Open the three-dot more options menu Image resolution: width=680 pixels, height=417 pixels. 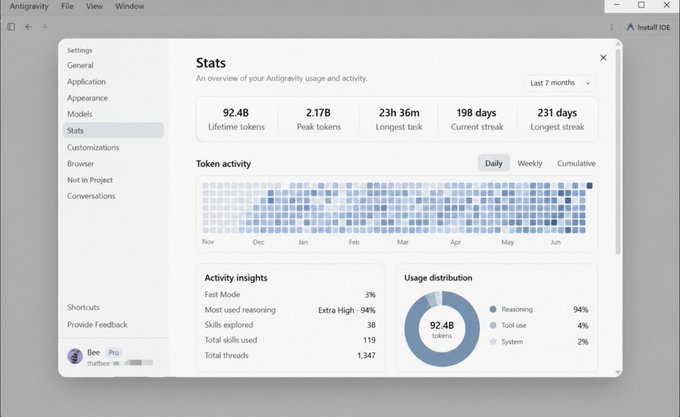pyautogui.click(x=611, y=27)
